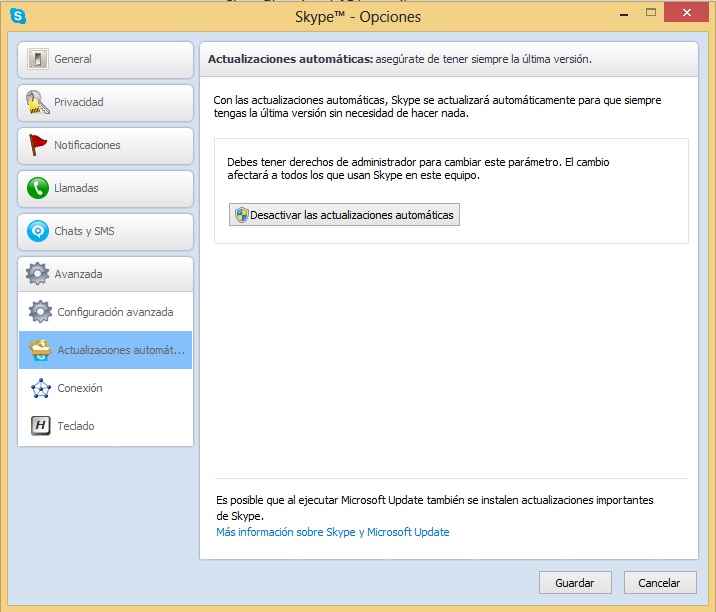Click the Skype logo in the title bar
716x612 pixels.
click(x=18, y=16)
